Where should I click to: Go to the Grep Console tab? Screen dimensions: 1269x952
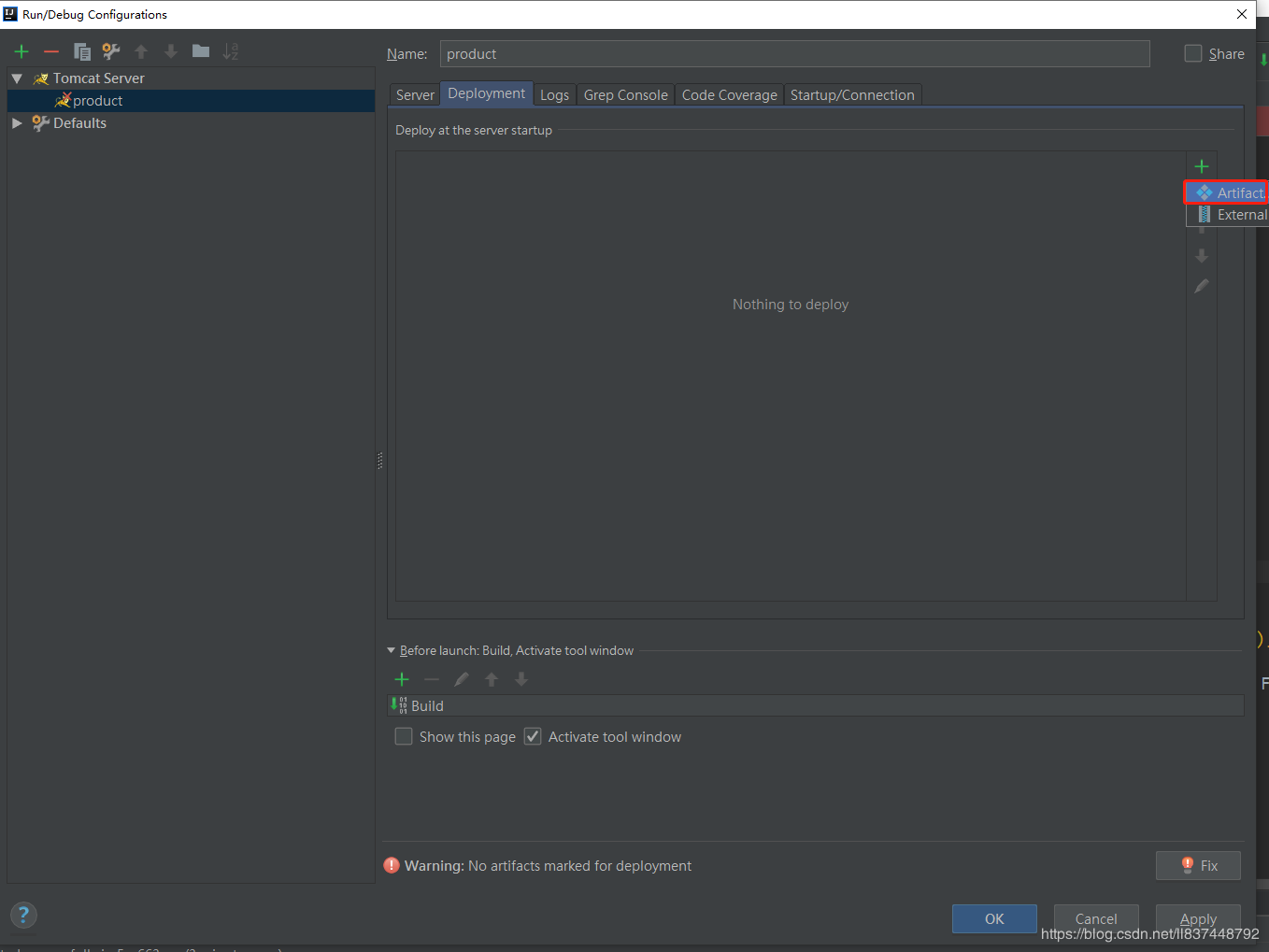click(626, 94)
